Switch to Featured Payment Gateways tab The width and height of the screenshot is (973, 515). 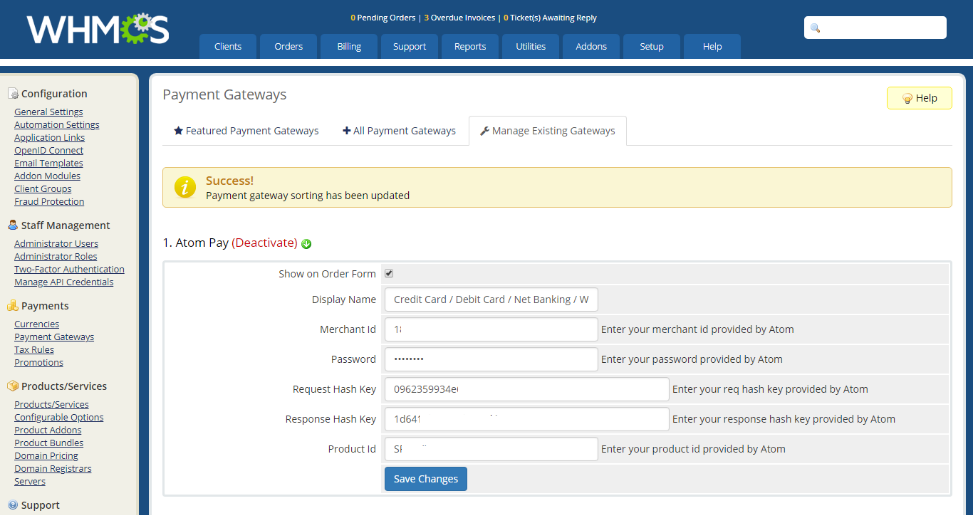point(246,131)
